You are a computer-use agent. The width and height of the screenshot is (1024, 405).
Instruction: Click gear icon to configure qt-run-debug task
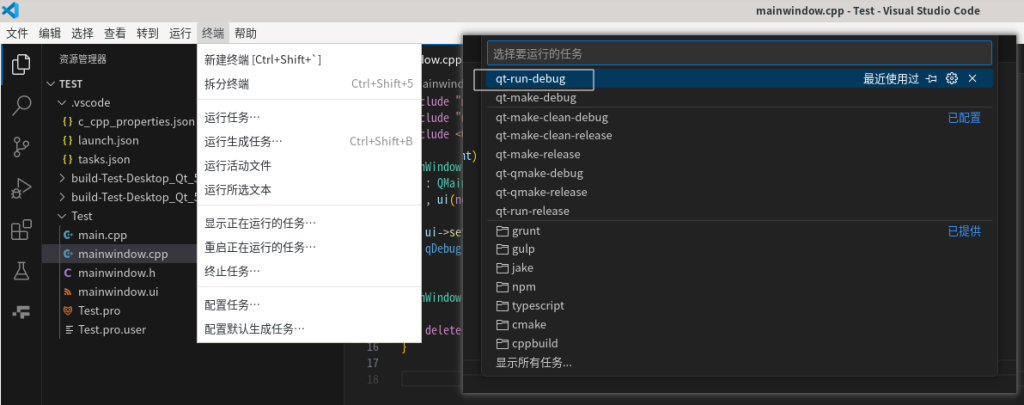952,78
